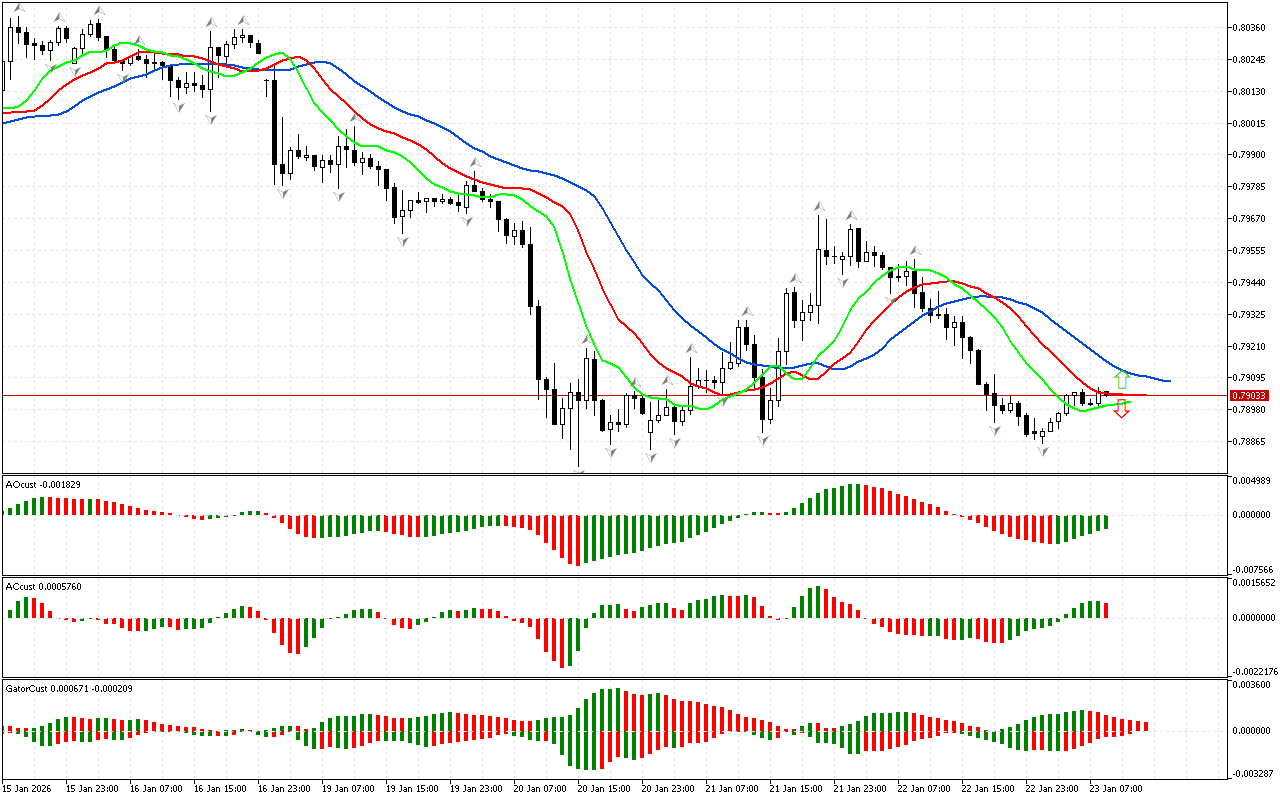Click the -0.0022176 ACcust scale label
1280x800 pixels.
tap(1254, 671)
